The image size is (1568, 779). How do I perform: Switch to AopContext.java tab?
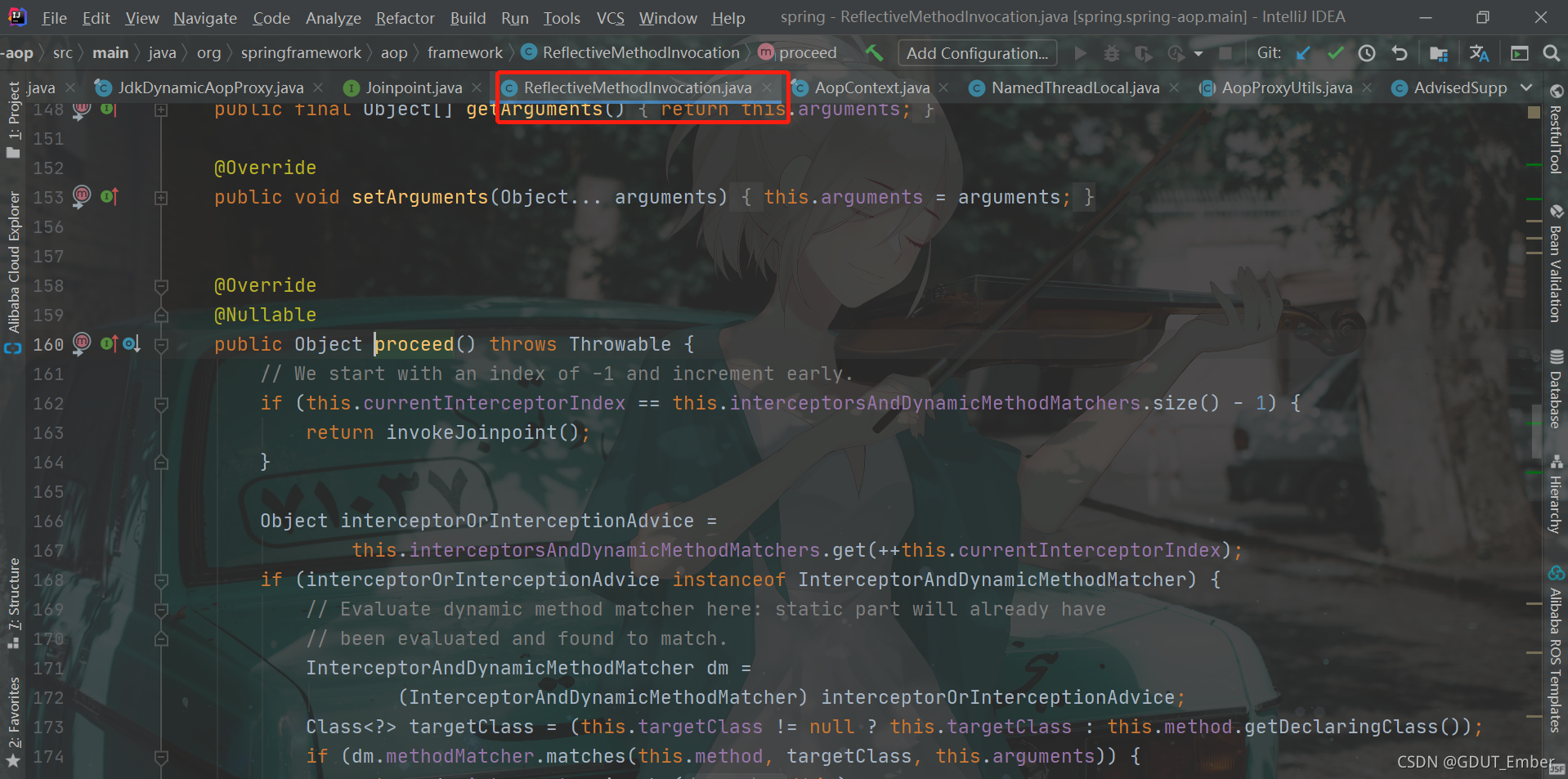coord(871,87)
